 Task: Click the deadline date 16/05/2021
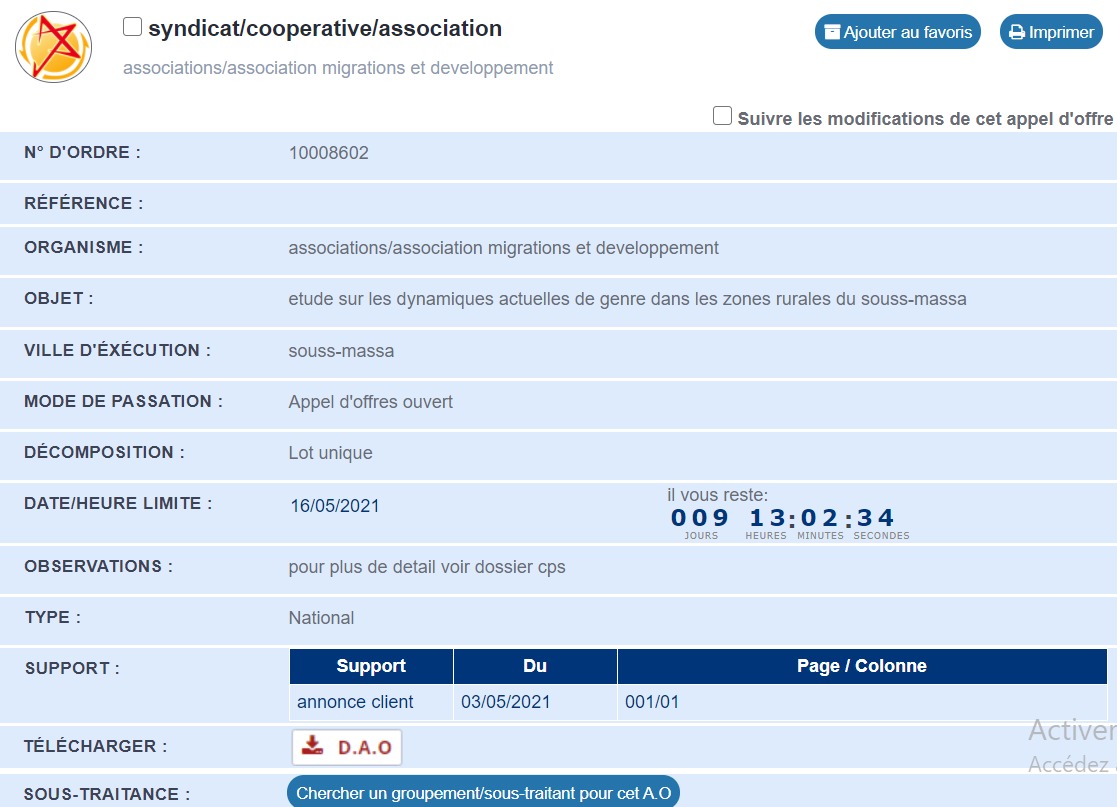point(335,506)
